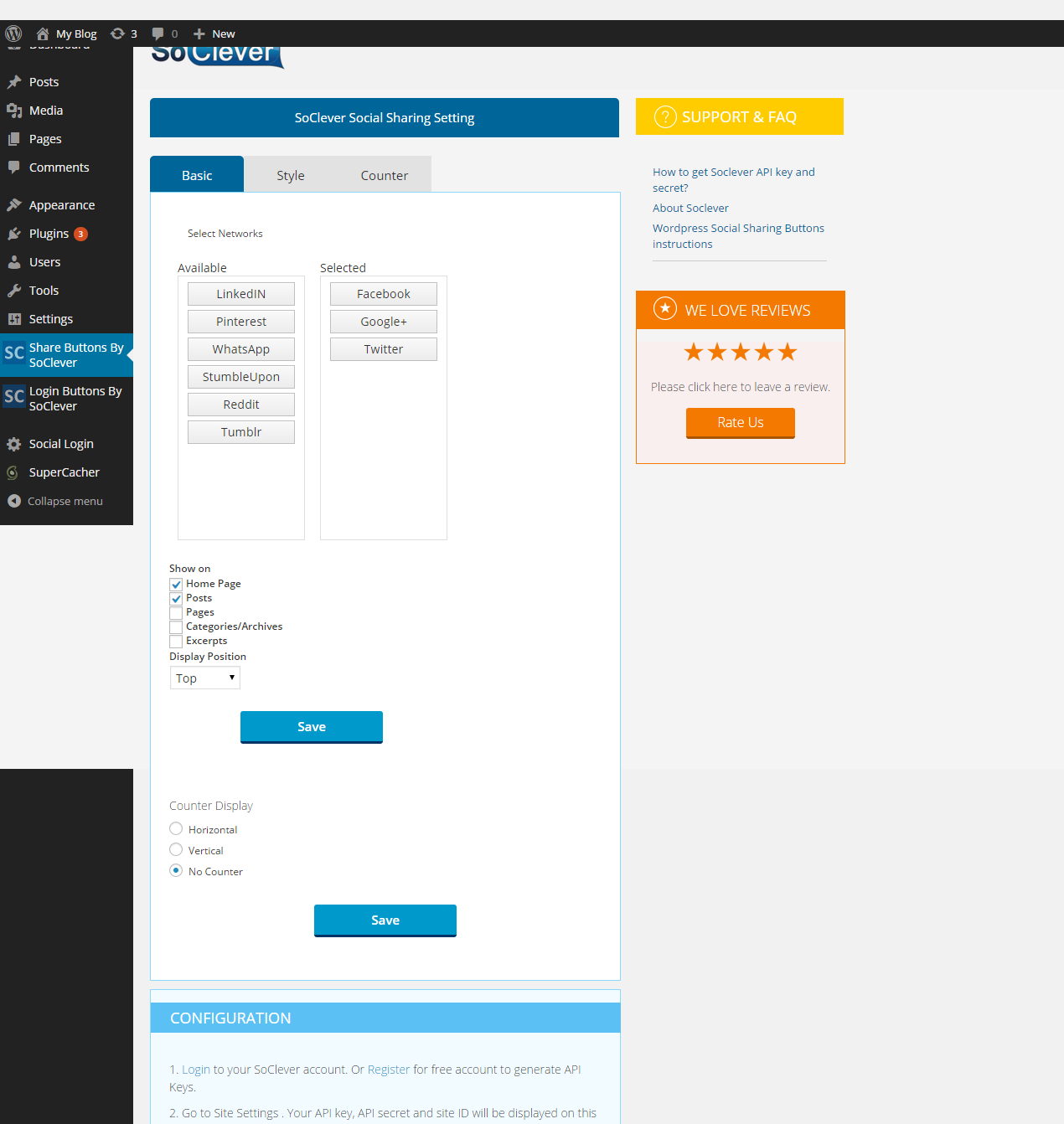Click the star circle reviews icon
This screenshot has width=1064, height=1124.
pos(665,309)
